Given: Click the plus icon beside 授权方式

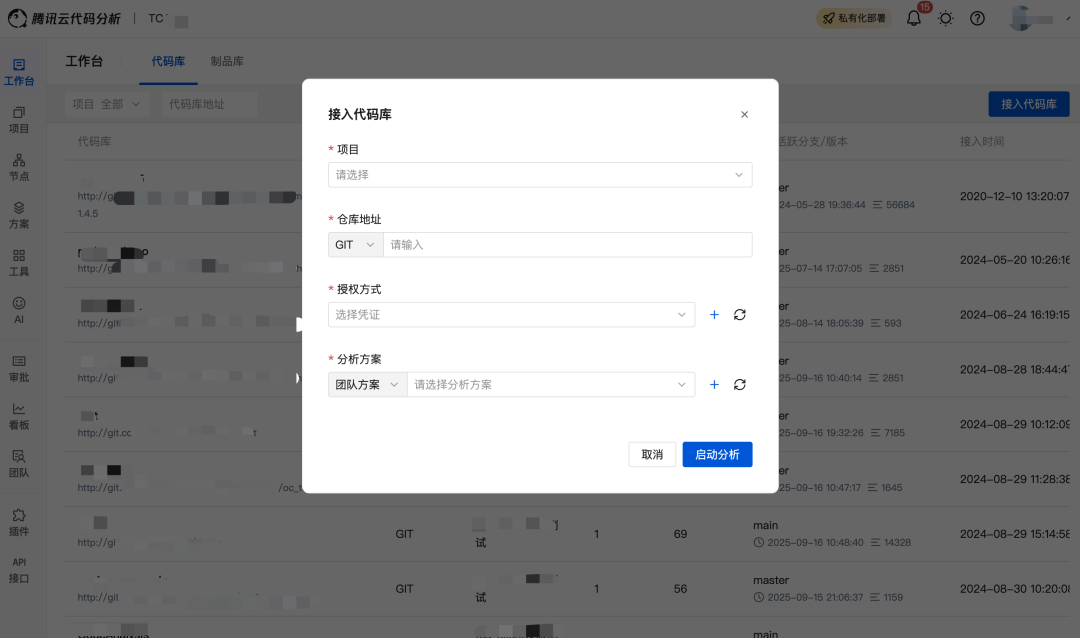Looking at the screenshot, I should pos(714,315).
